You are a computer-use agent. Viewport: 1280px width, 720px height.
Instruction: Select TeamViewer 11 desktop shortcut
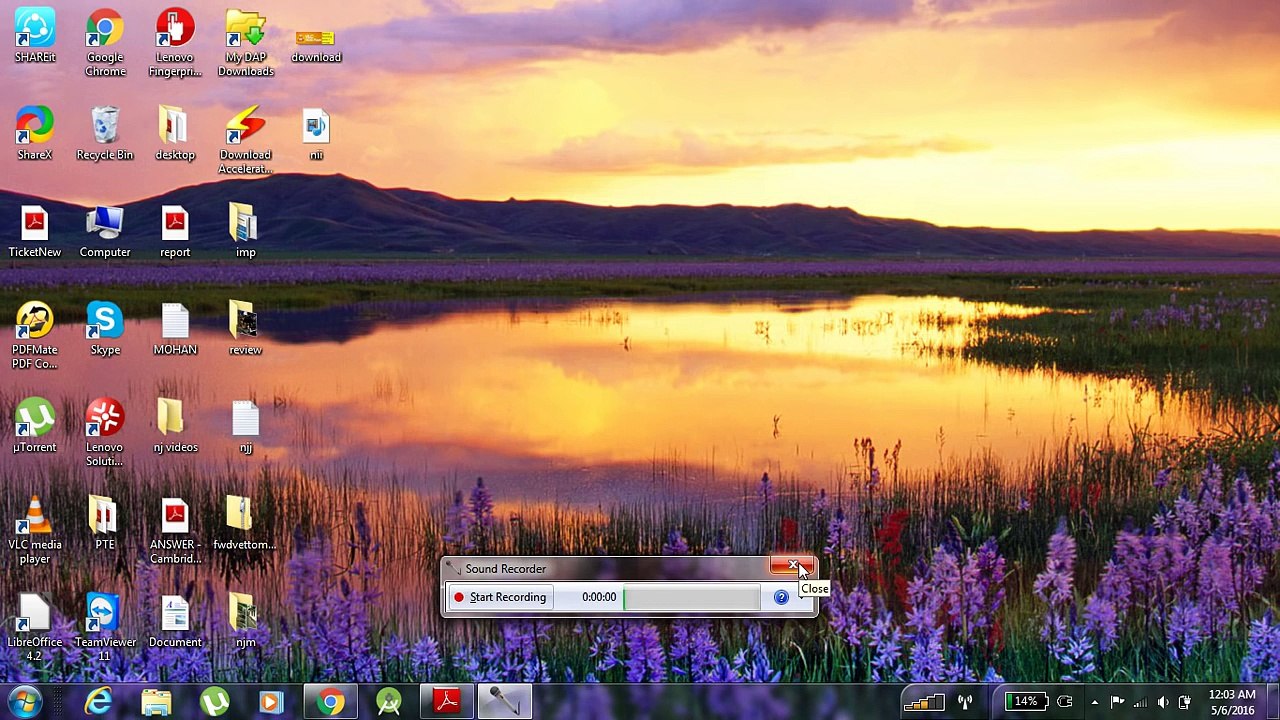tap(105, 628)
